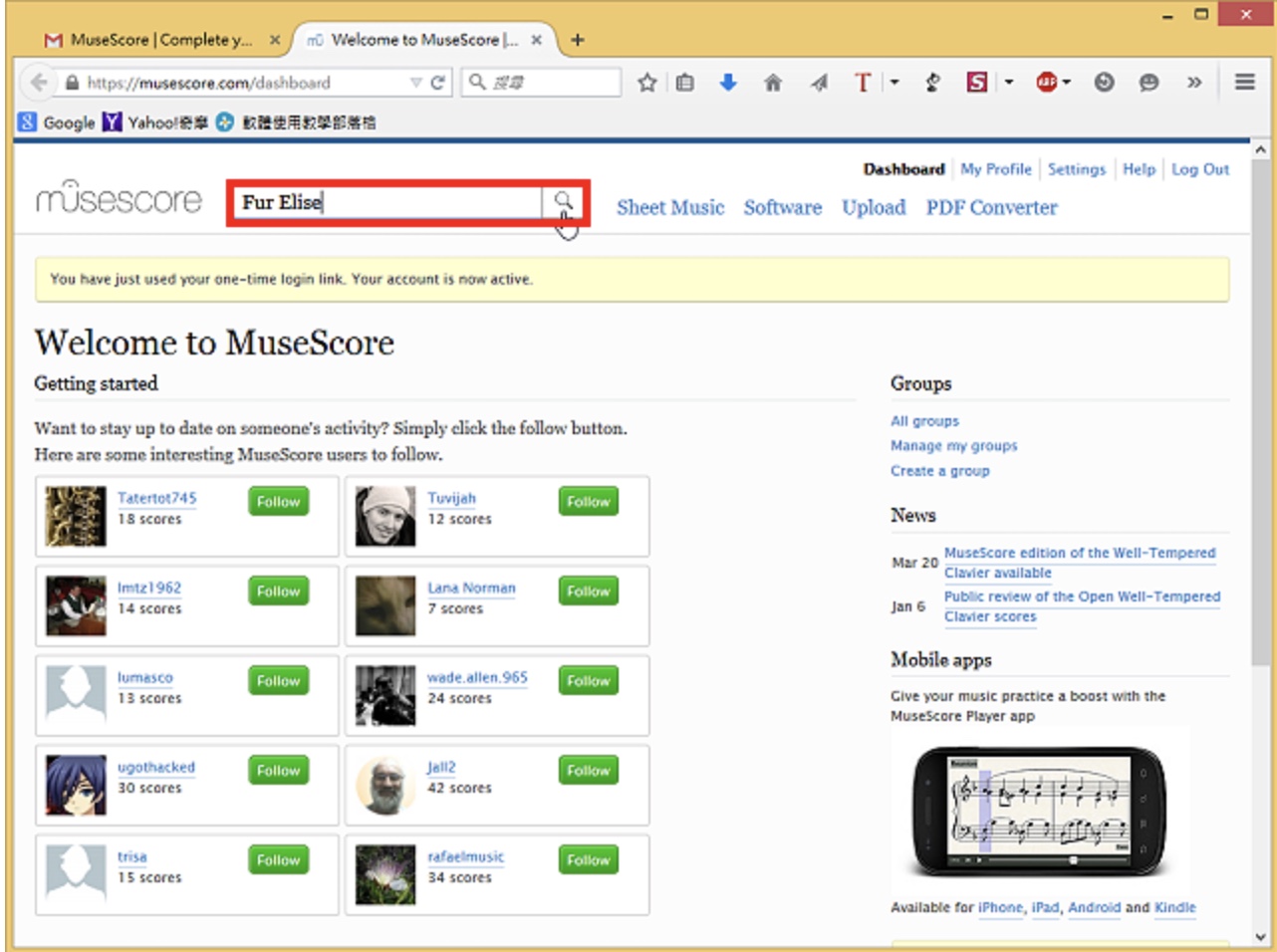The image size is (1277, 952).
Task: Open downloads with the blue arrow icon
Action: point(728,83)
